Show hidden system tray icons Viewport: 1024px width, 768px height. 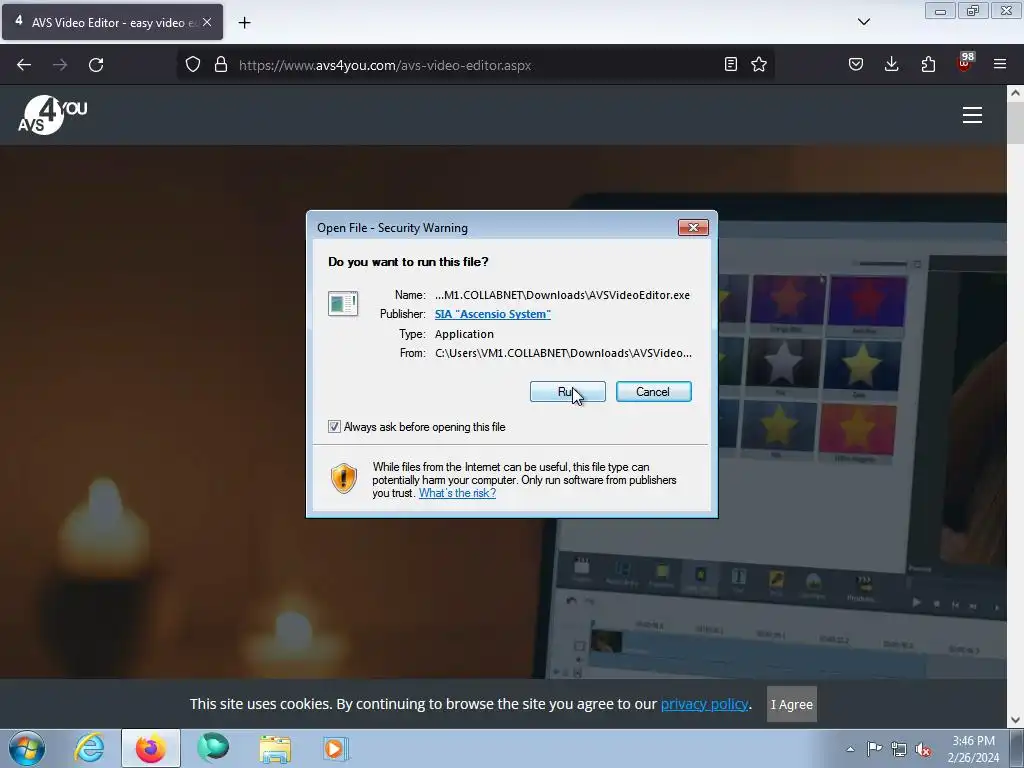(x=850, y=749)
